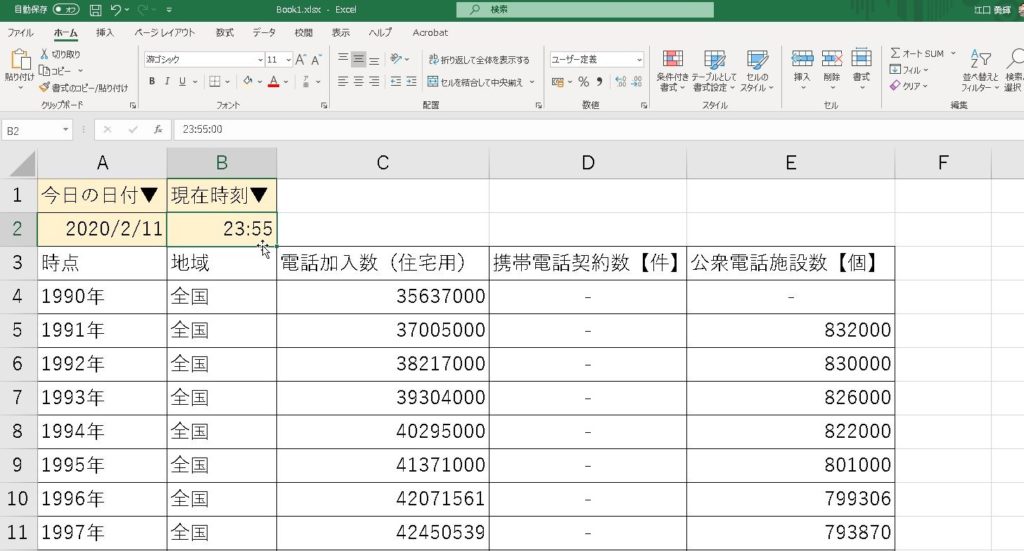Viewport: 1024px width, 551px height.
Task: Expand the font name dropdown
Action: point(260,60)
